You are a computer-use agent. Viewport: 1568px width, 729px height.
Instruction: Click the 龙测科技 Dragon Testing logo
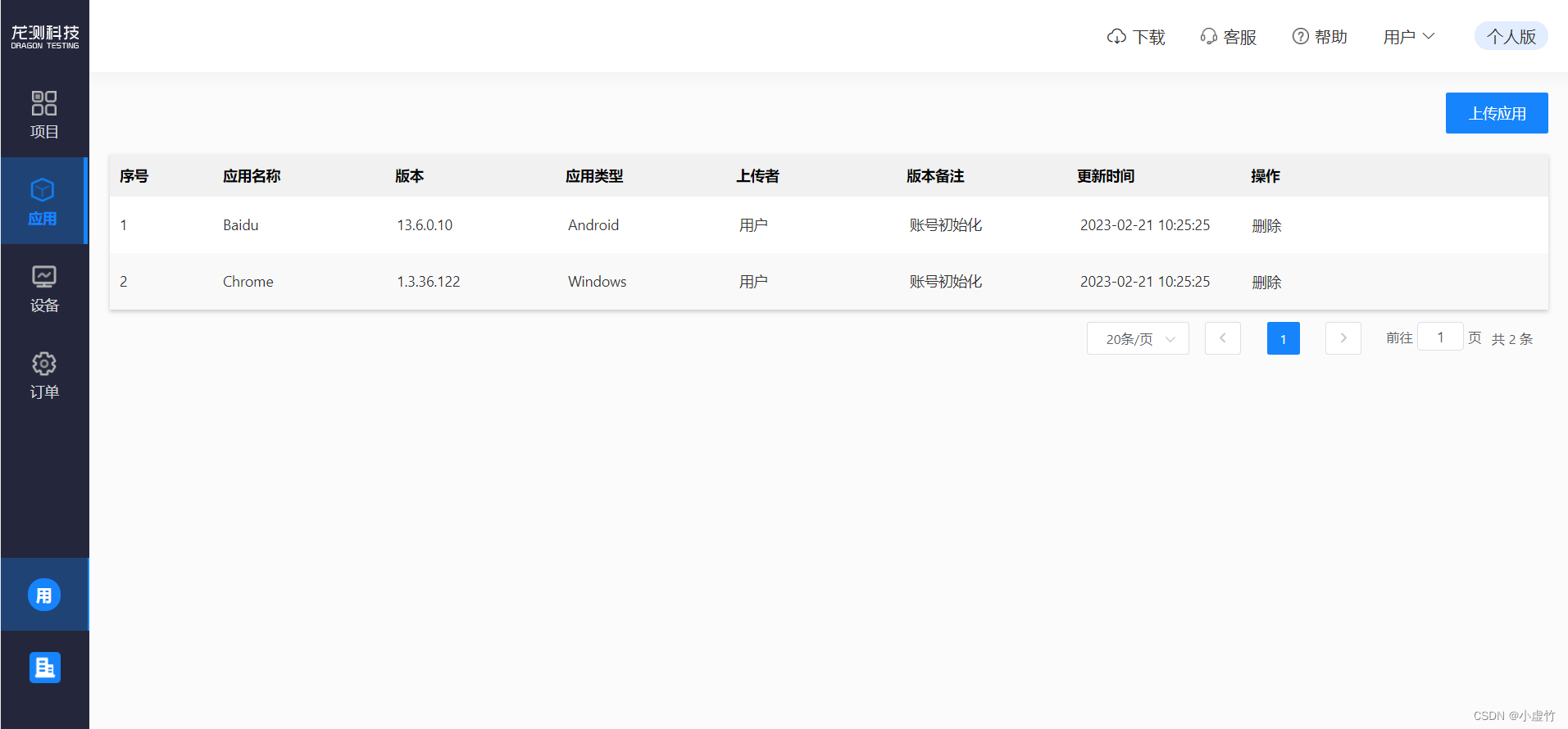pos(45,37)
